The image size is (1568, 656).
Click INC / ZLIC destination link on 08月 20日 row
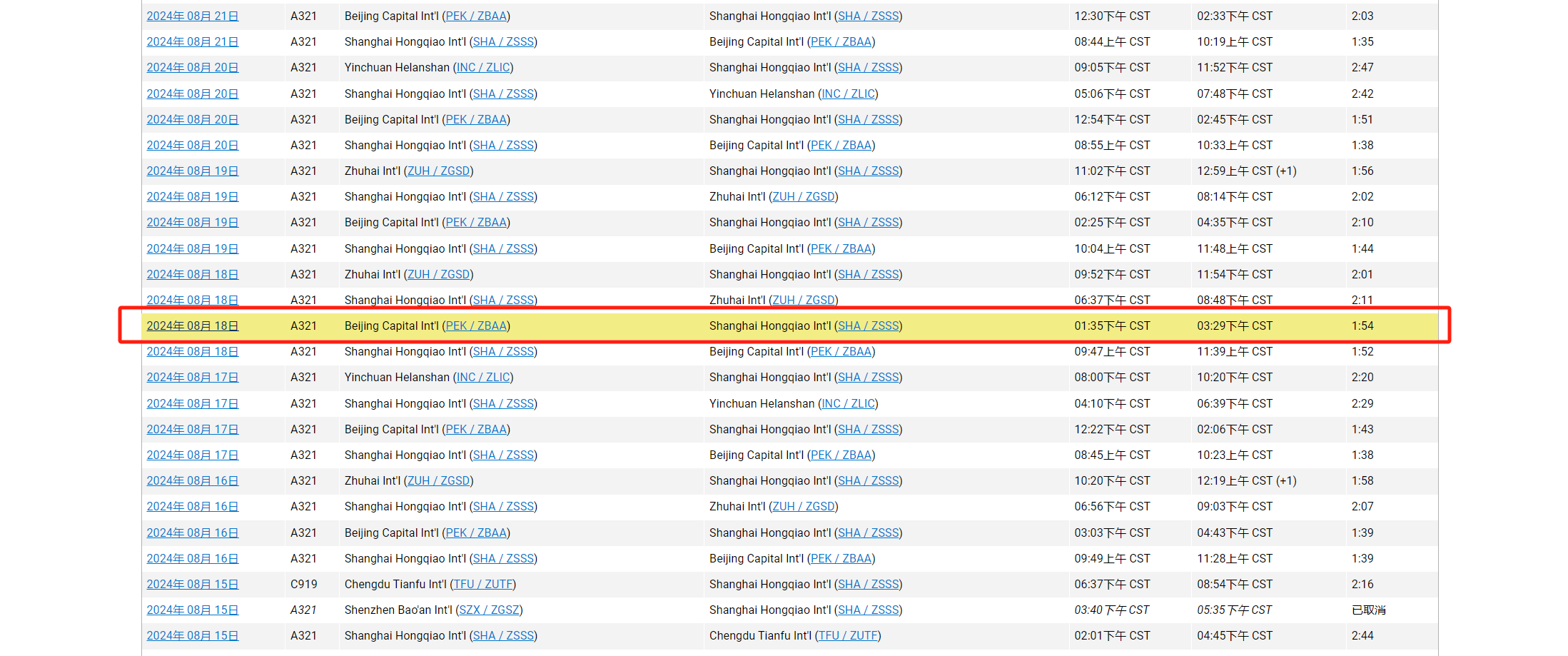click(848, 94)
